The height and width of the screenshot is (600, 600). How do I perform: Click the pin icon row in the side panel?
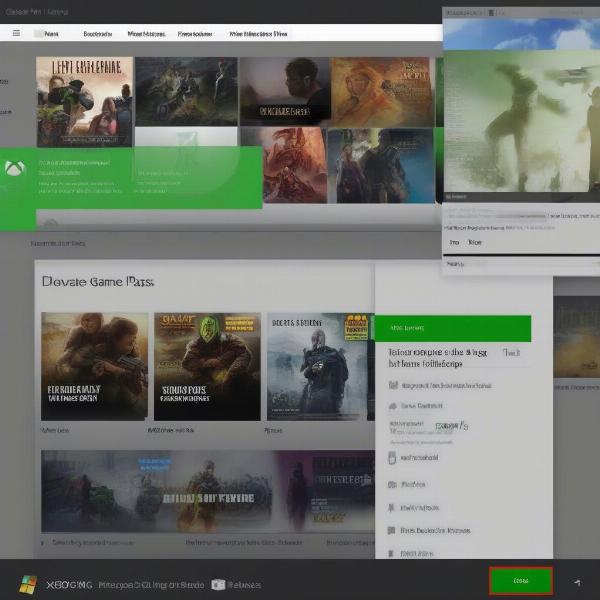(x=413, y=508)
